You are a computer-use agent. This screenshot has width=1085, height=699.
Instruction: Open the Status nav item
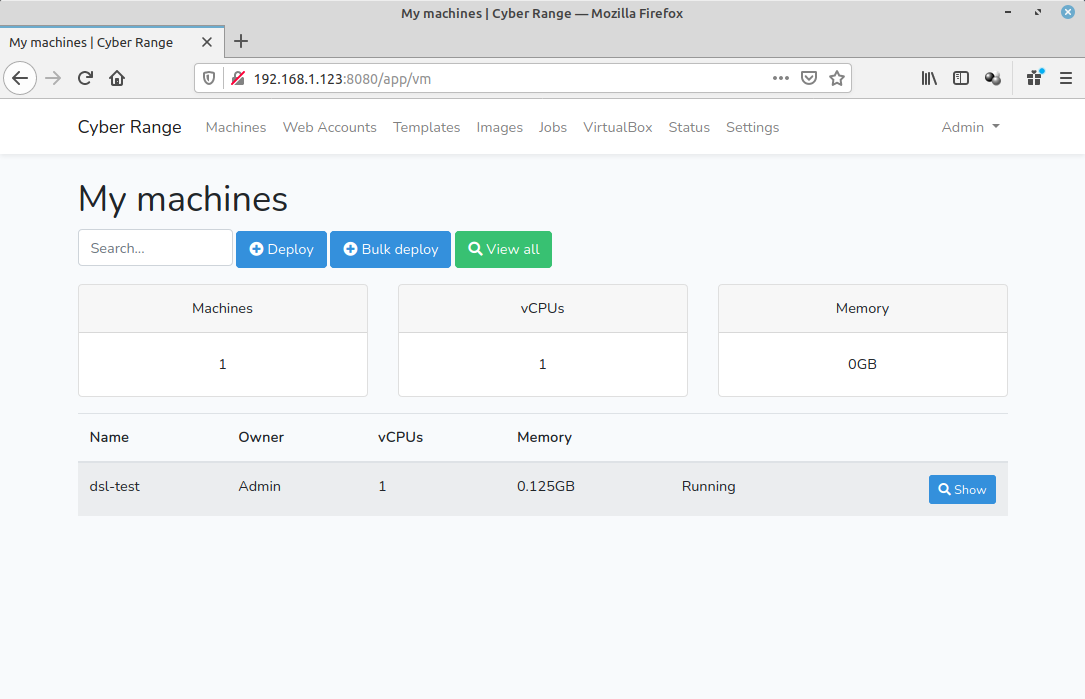coord(689,127)
